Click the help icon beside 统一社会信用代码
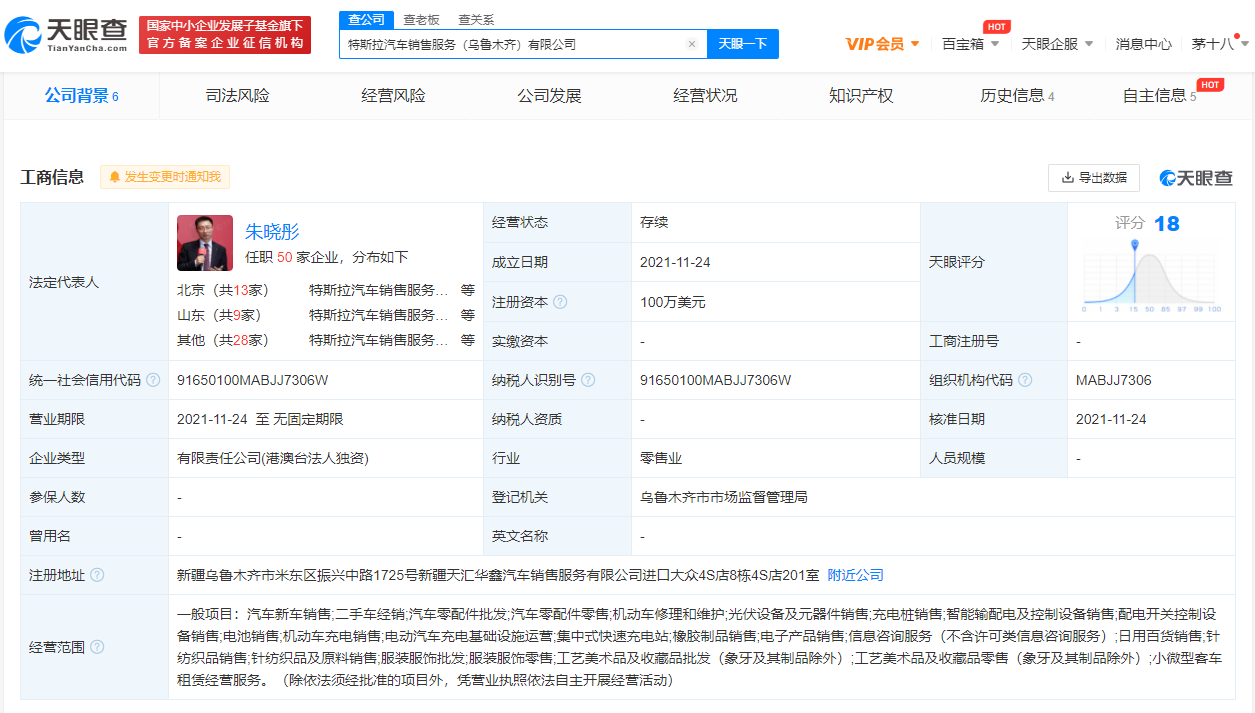 click(x=153, y=380)
